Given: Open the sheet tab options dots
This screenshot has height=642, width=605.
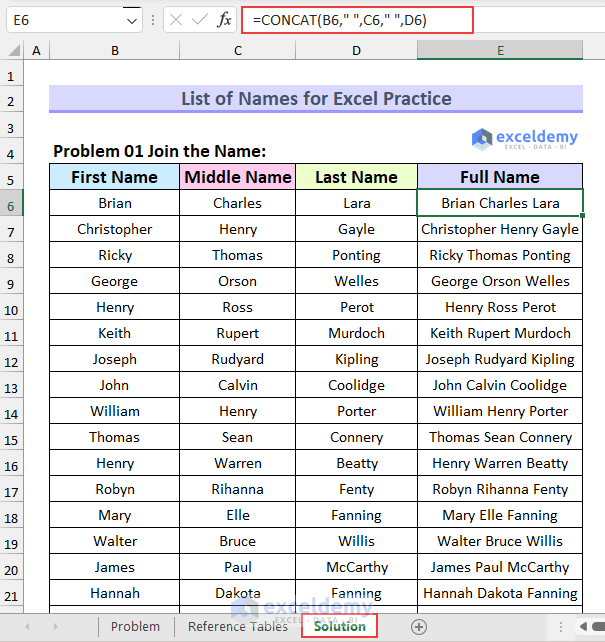Looking at the screenshot, I should [x=561, y=626].
